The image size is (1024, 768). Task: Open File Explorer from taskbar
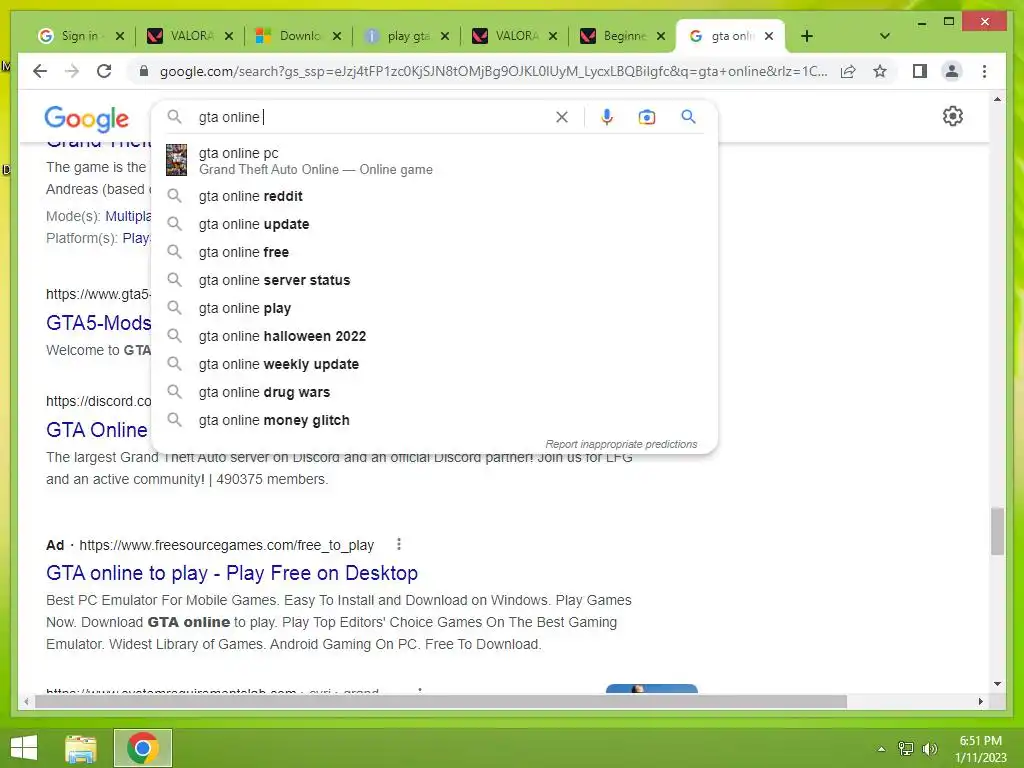[x=81, y=748]
